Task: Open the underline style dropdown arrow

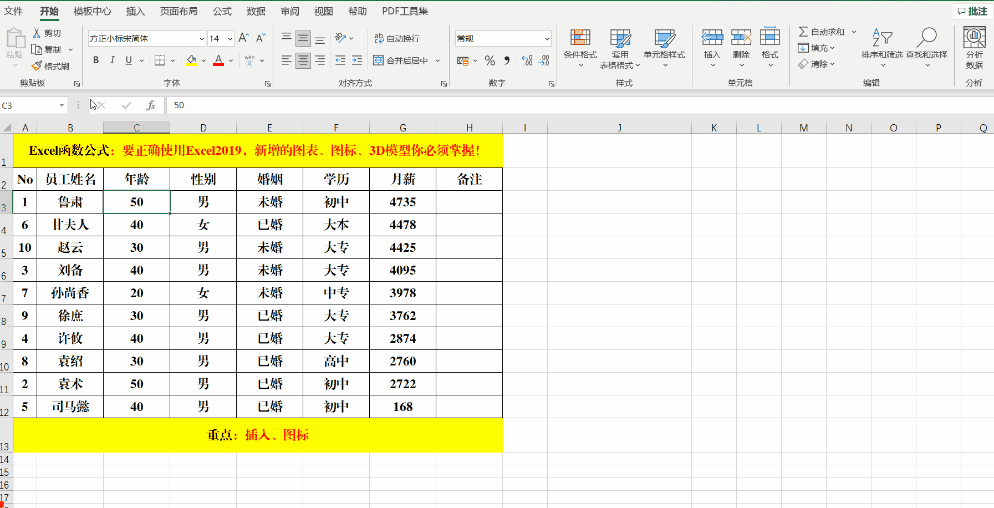Action: (x=140, y=60)
